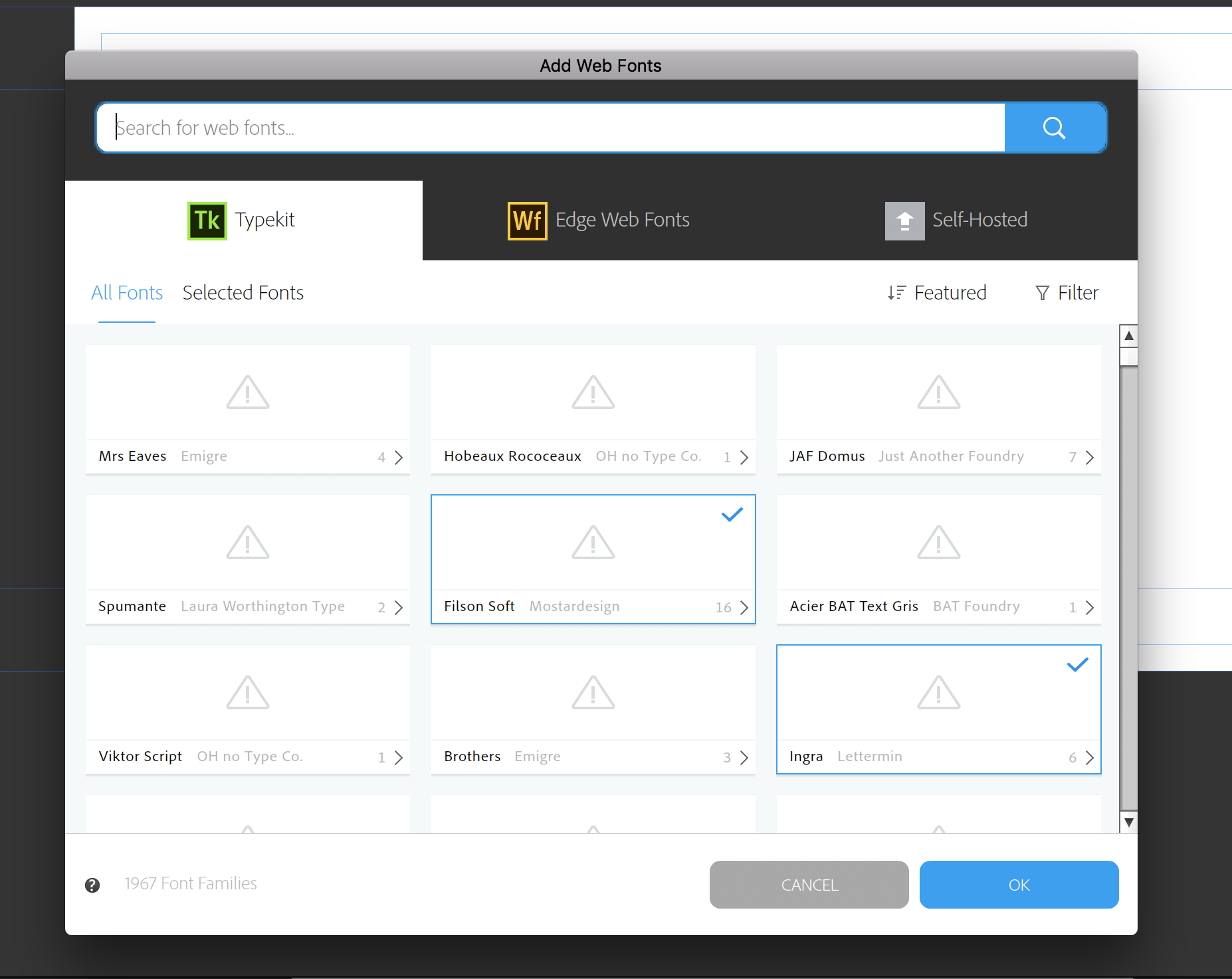The height and width of the screenshot is (979, 1232).
Task: Click the Hobeaux Rococeaux font name
Action: point(512,456)
